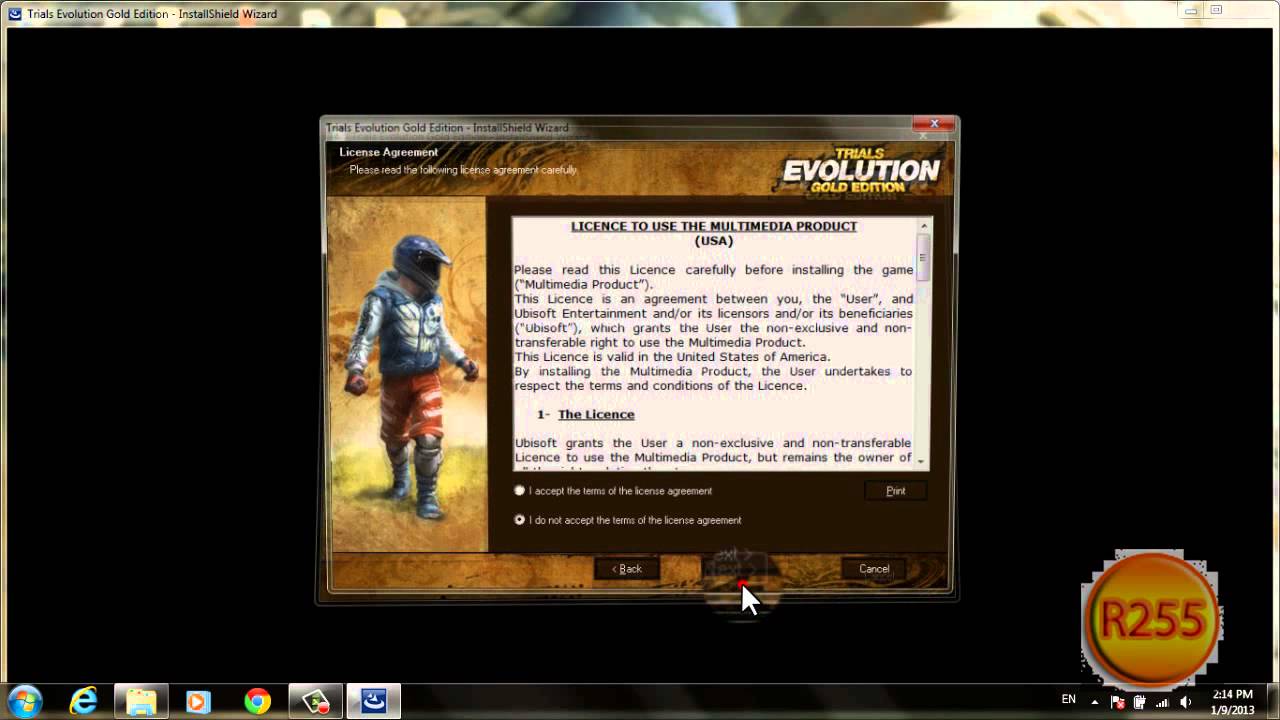Open the clock showing 2:14 PM
This screenshot has width=1280, height=720.
[x=1232, y=702]
